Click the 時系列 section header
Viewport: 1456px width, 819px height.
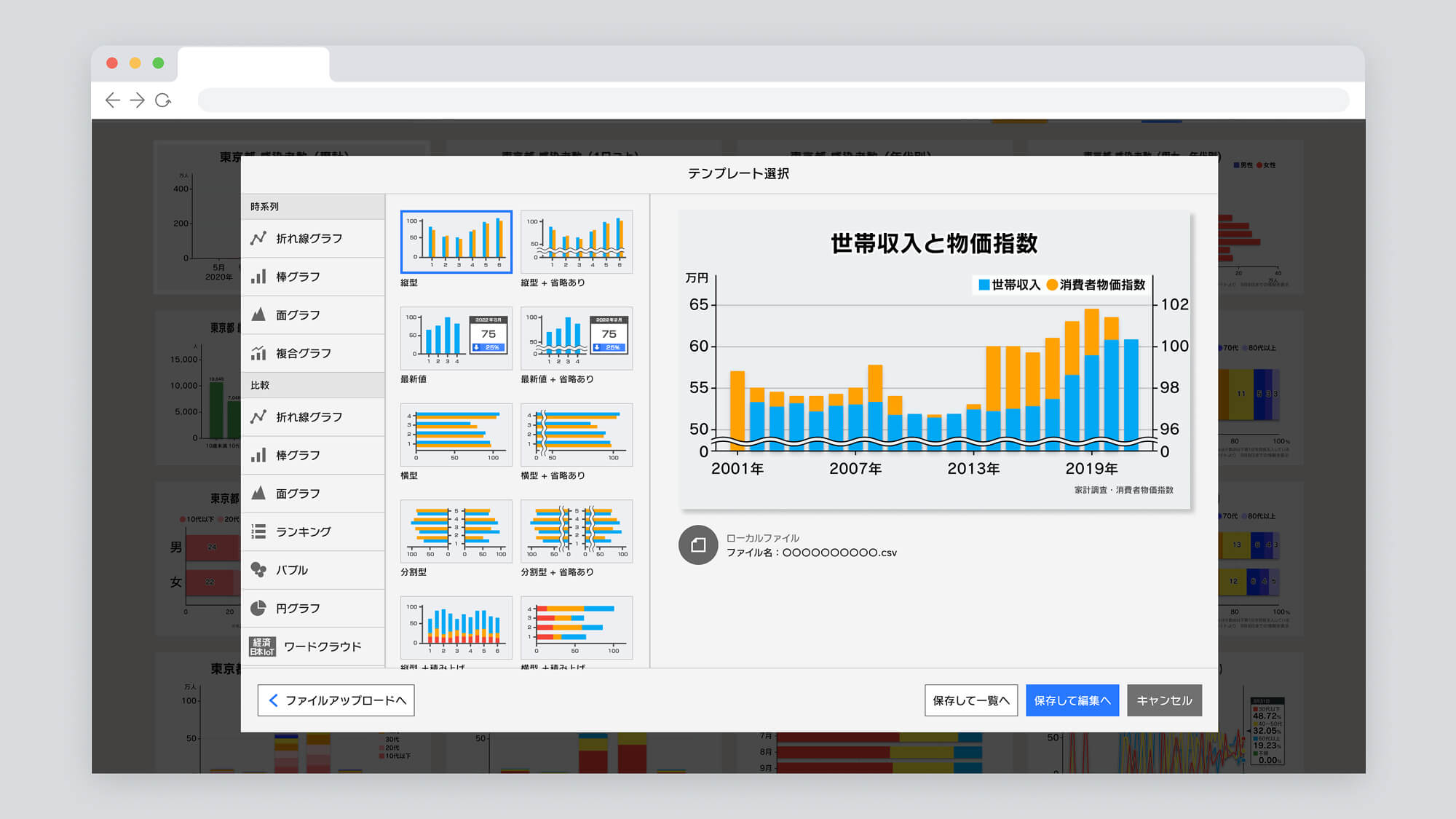click(313, 207)
